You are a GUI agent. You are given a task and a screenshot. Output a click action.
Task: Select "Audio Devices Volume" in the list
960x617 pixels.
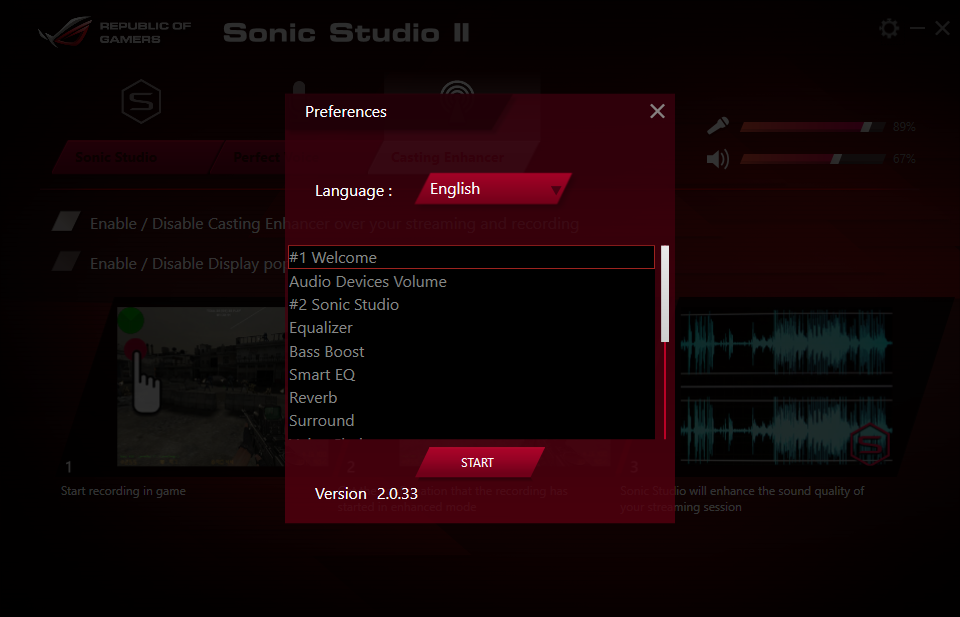(x=471, y=281)
